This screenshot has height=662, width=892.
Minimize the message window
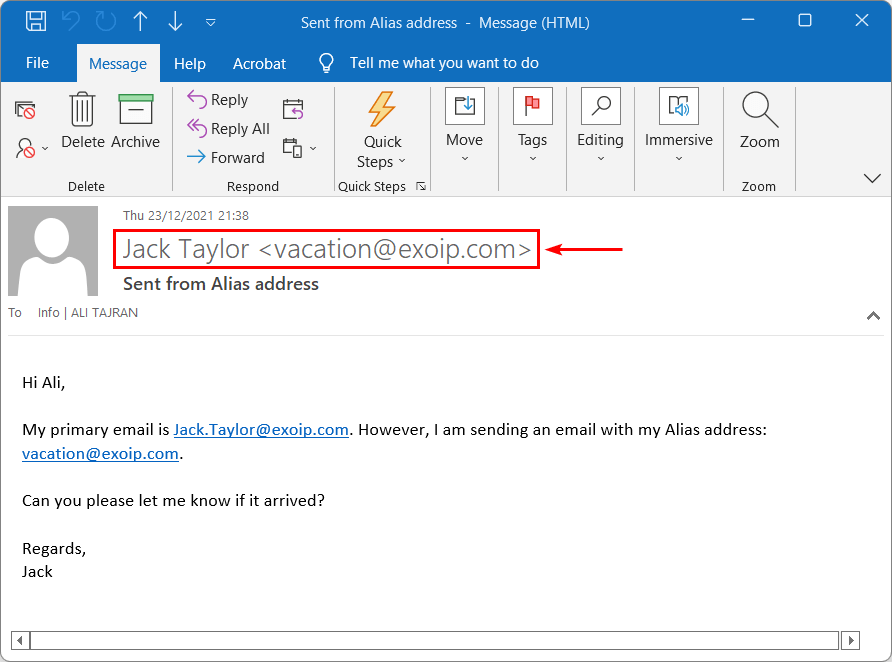(748, 20)
